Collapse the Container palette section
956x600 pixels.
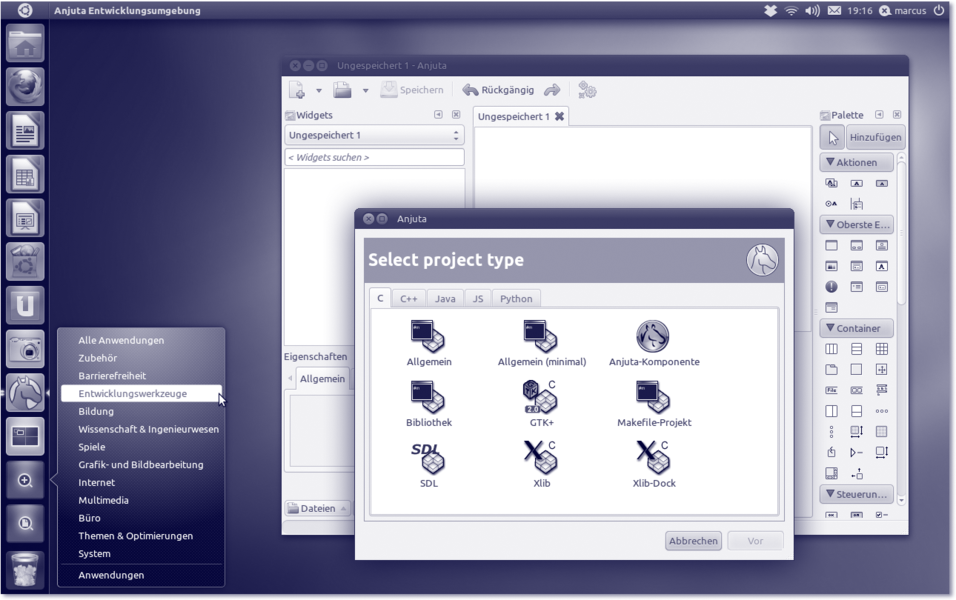(856, 328)
